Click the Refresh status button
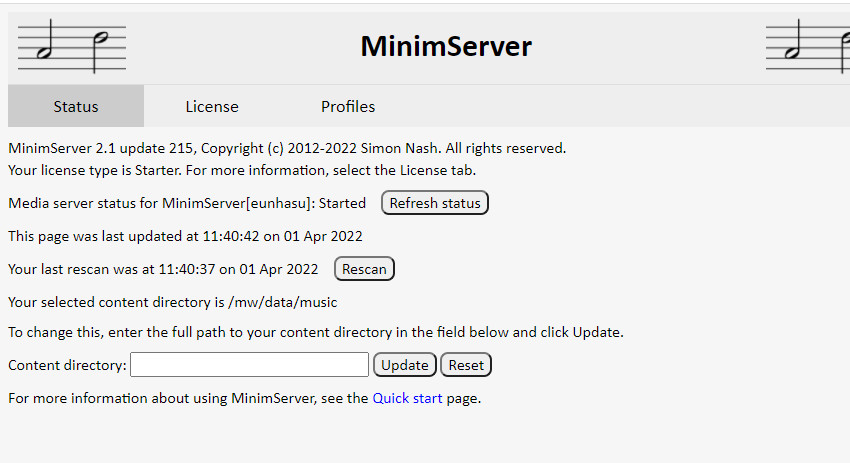This screenshot has width=850, height=463. (x=435, y=203)
